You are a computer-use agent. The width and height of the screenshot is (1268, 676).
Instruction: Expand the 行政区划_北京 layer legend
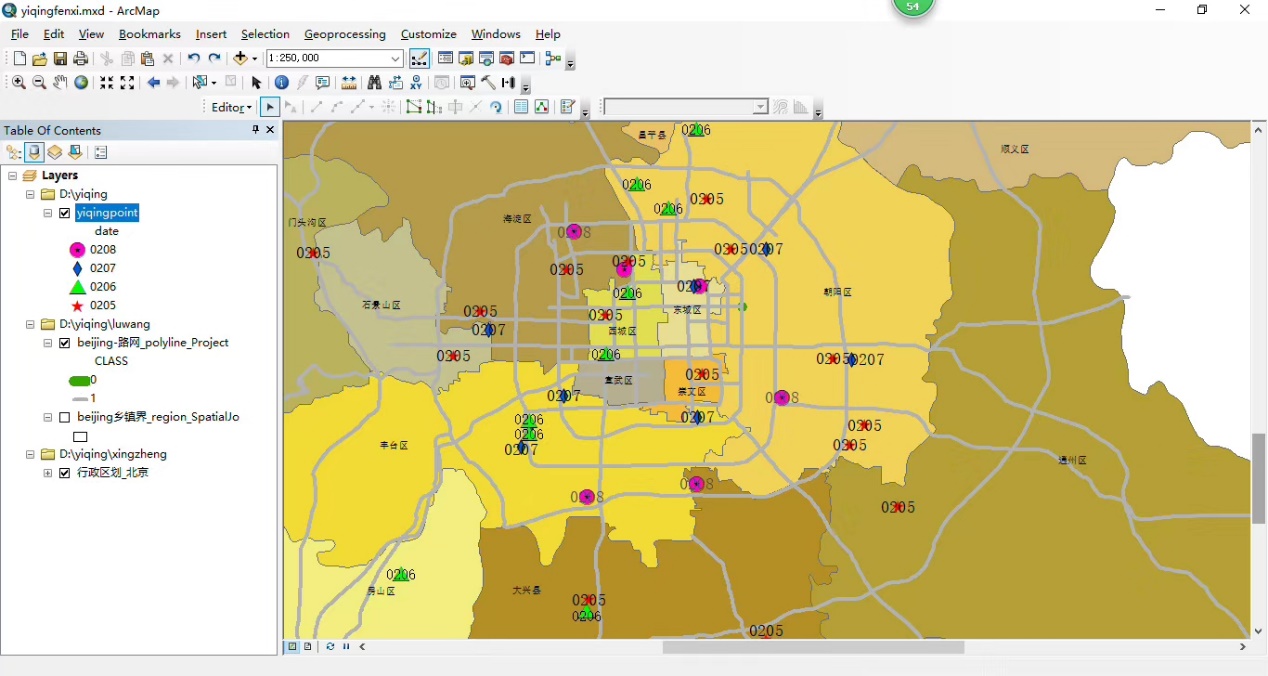click(x=48, y=473)
